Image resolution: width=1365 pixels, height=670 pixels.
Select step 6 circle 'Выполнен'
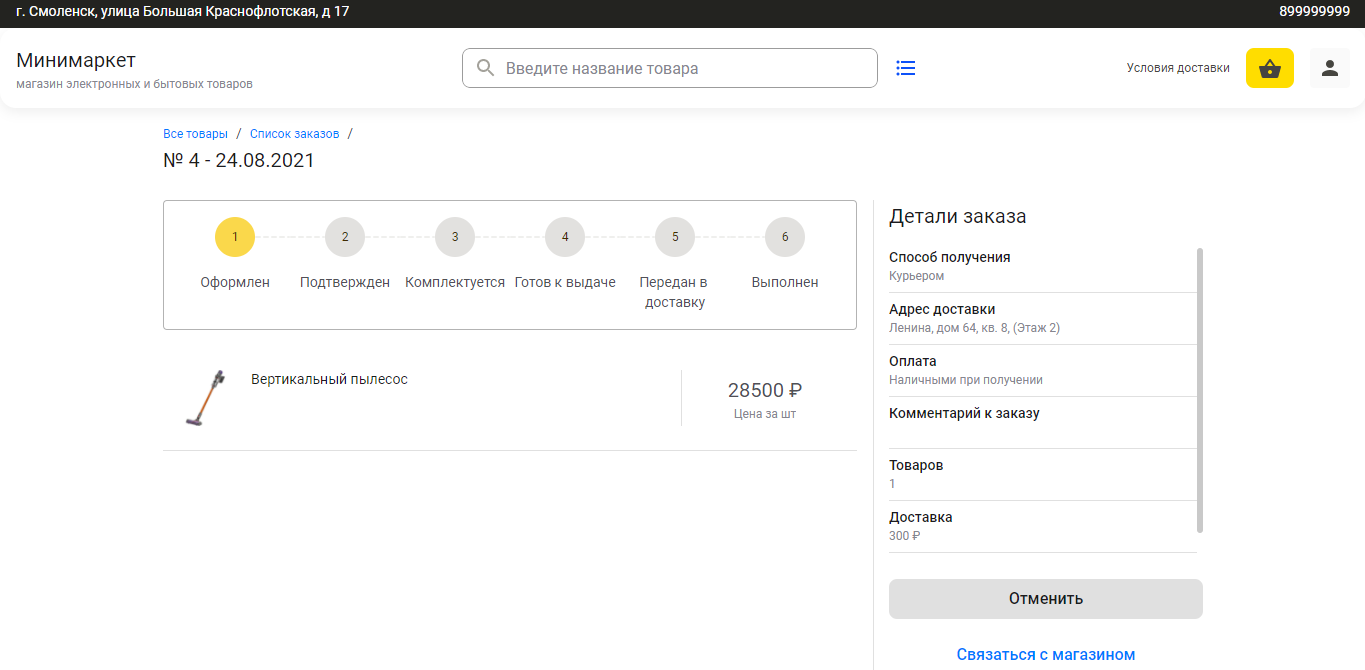pos(785,237)
